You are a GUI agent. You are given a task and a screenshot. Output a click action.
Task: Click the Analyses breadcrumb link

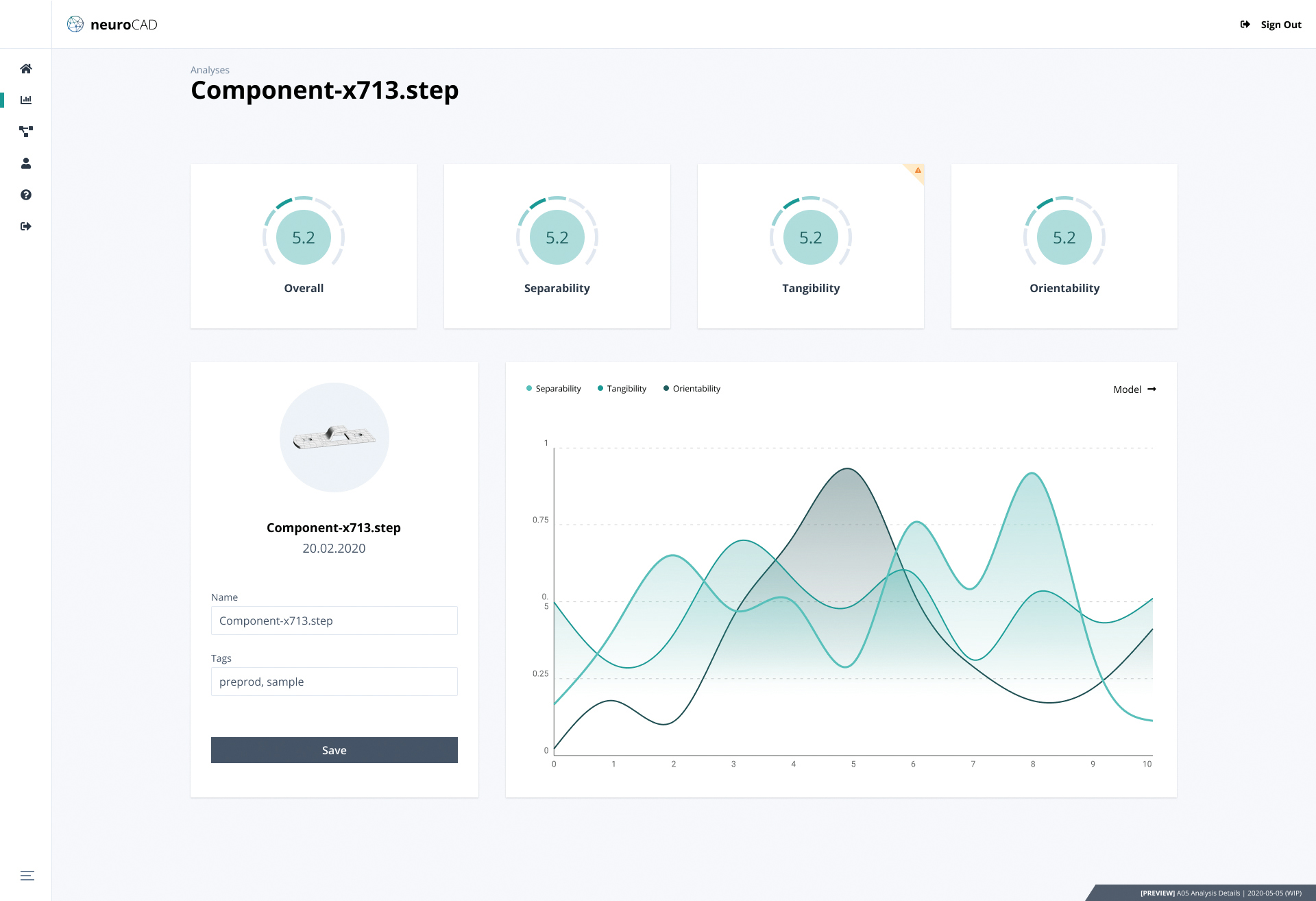click(210, 70)
